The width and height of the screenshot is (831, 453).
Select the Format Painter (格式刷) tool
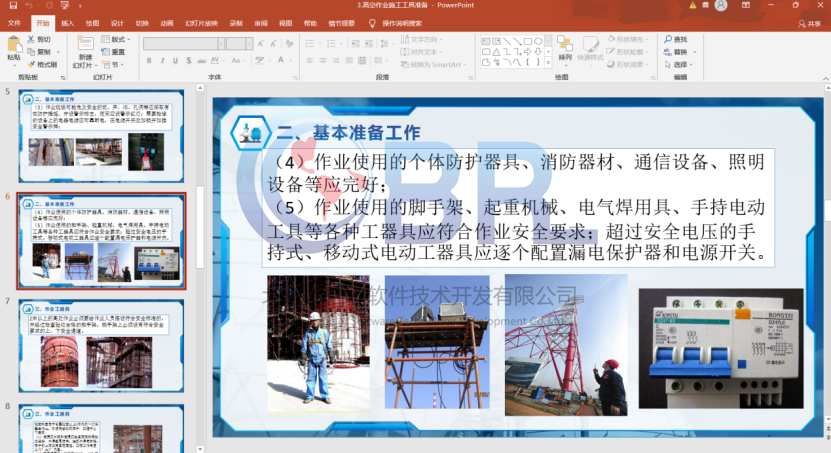pyautogui.click(x=42, y=65)
